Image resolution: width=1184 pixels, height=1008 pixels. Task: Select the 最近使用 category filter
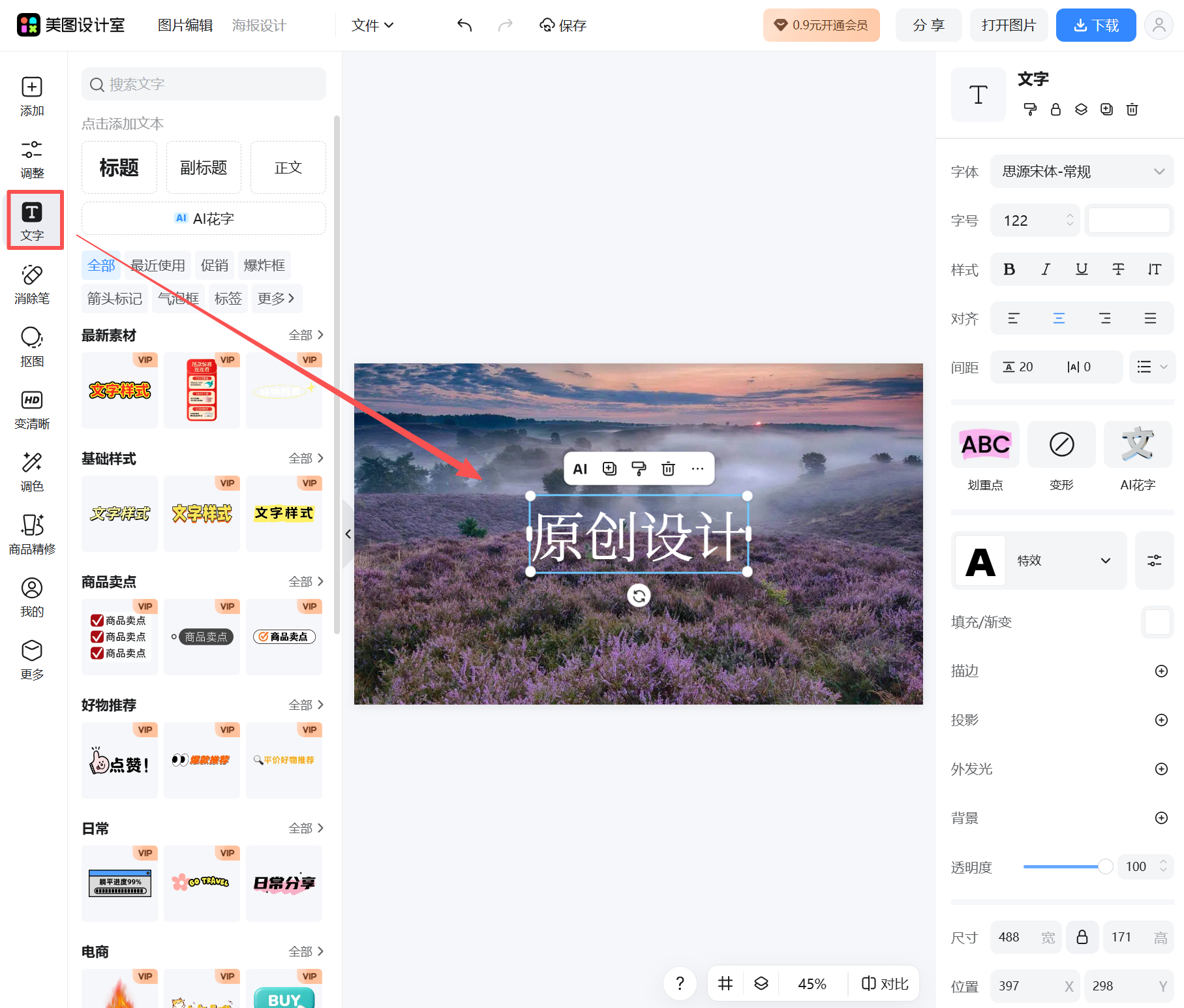[158, 265]
